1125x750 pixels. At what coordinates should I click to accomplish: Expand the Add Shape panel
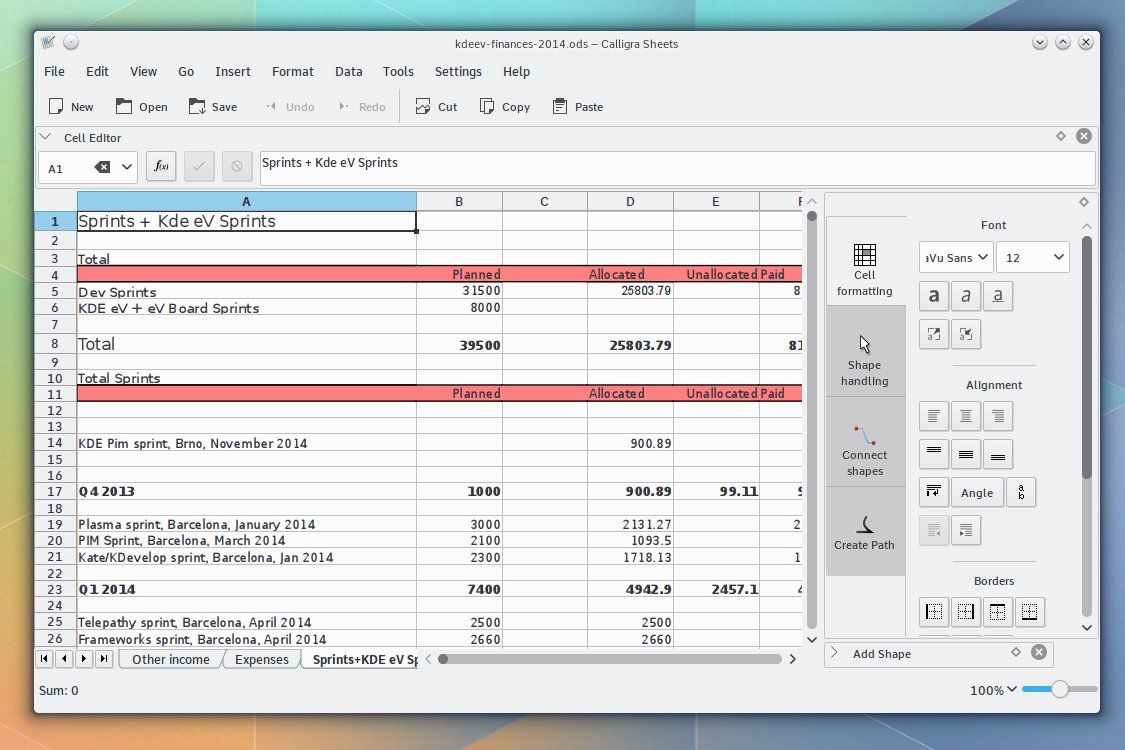[x=834, y=652]
